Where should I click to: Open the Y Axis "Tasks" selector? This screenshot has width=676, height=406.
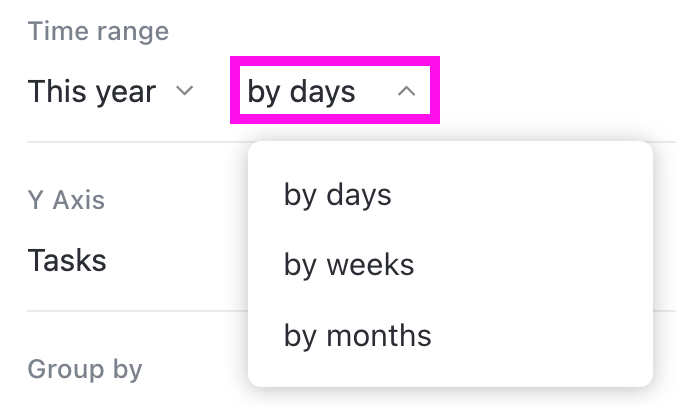[x=67, y=261]
